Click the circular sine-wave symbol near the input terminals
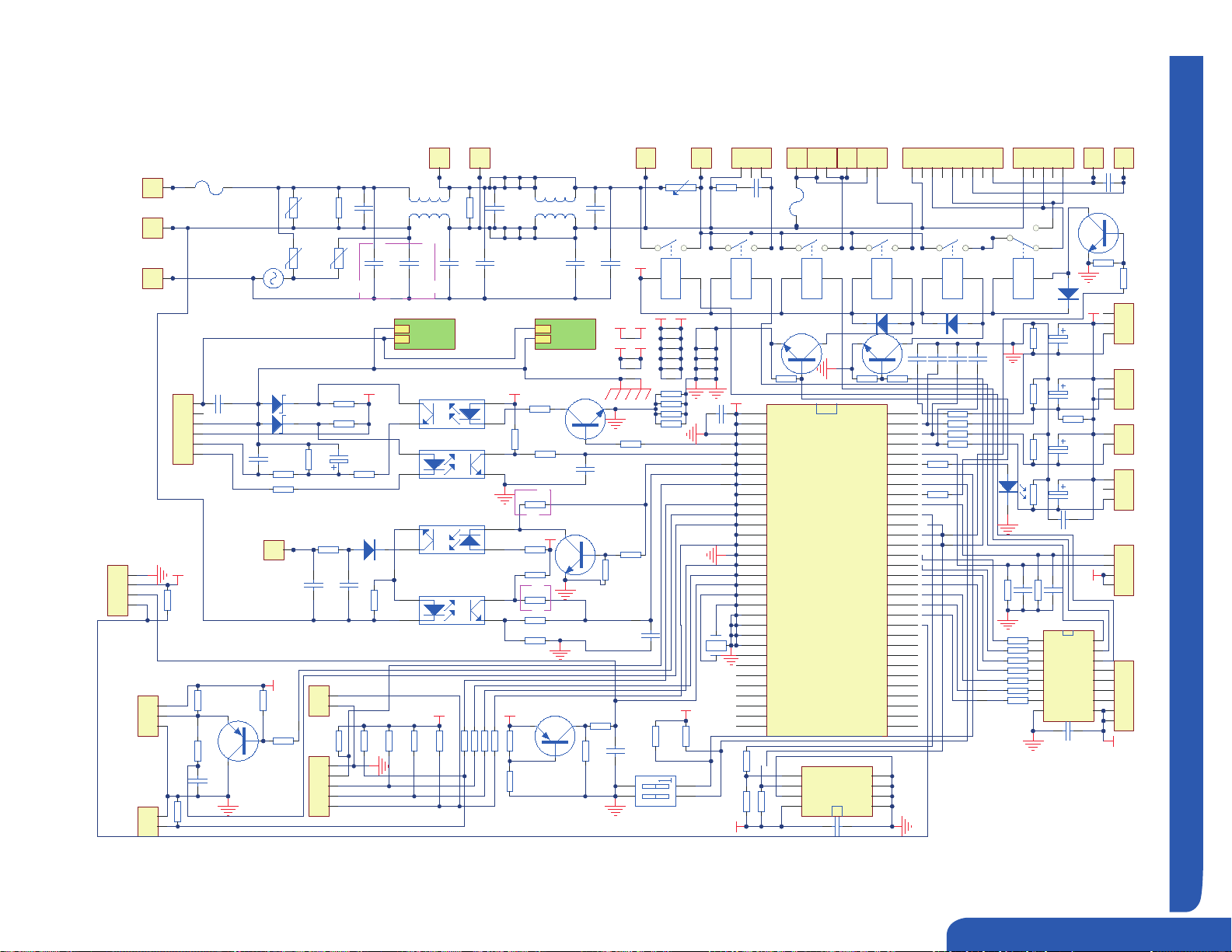Viewport: 1232px width, 952px height. click(273, 278)
